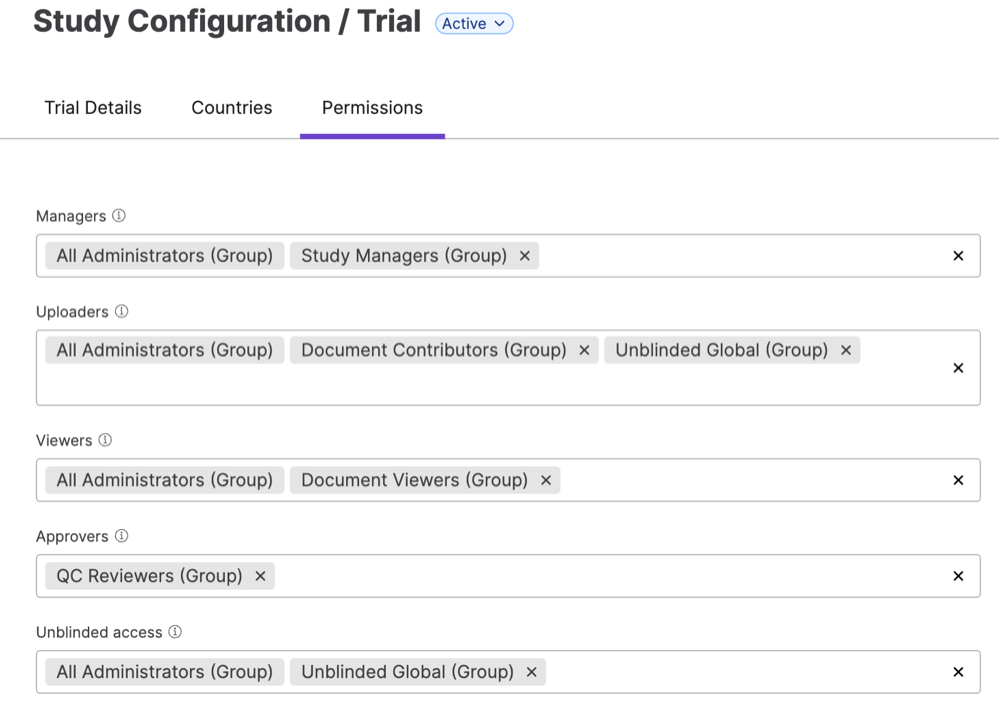Click inside the Approvers input field
The height and width of the screenshot is (707, 999).
click(x=600, y=576)
